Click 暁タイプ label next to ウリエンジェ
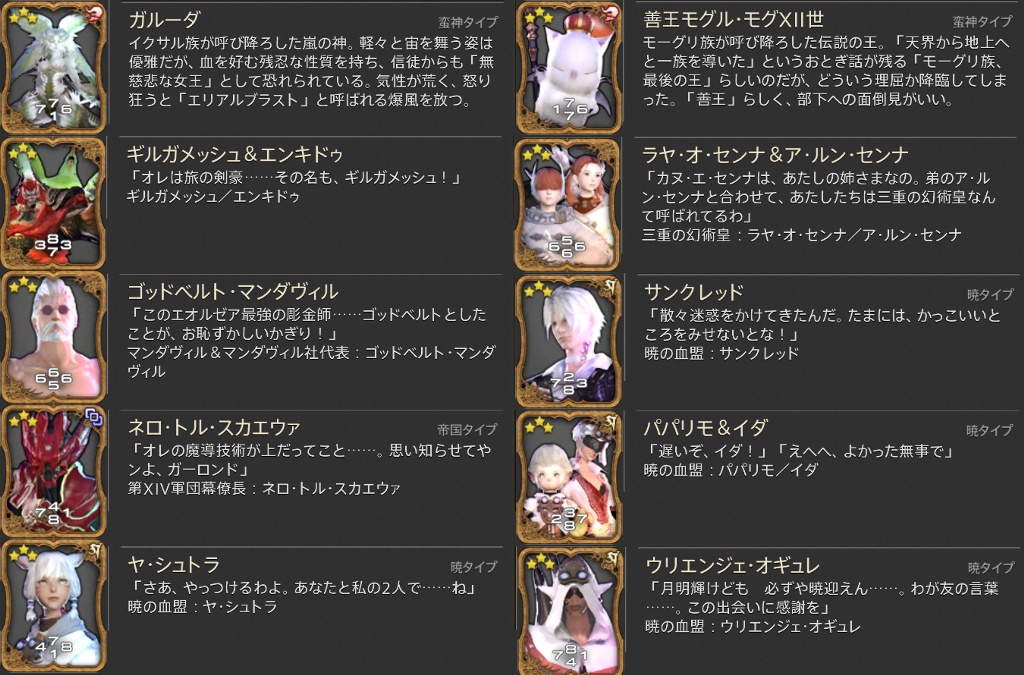This screenshot has height=675, width=1024. pyautogui.click(x=991, y=568)
